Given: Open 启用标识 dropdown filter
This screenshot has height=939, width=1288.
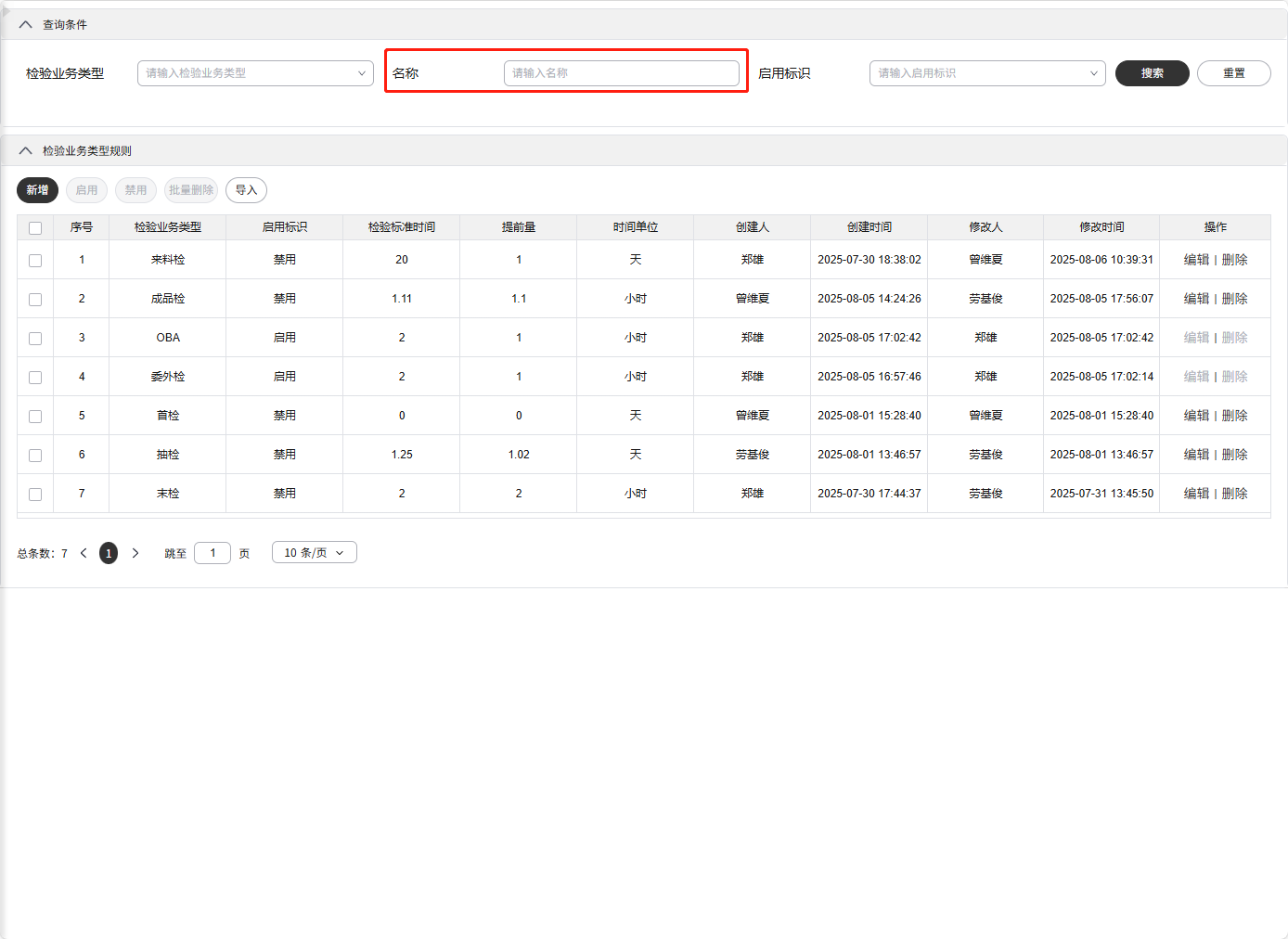Looking at the screenshot, I should pos(986,73).
